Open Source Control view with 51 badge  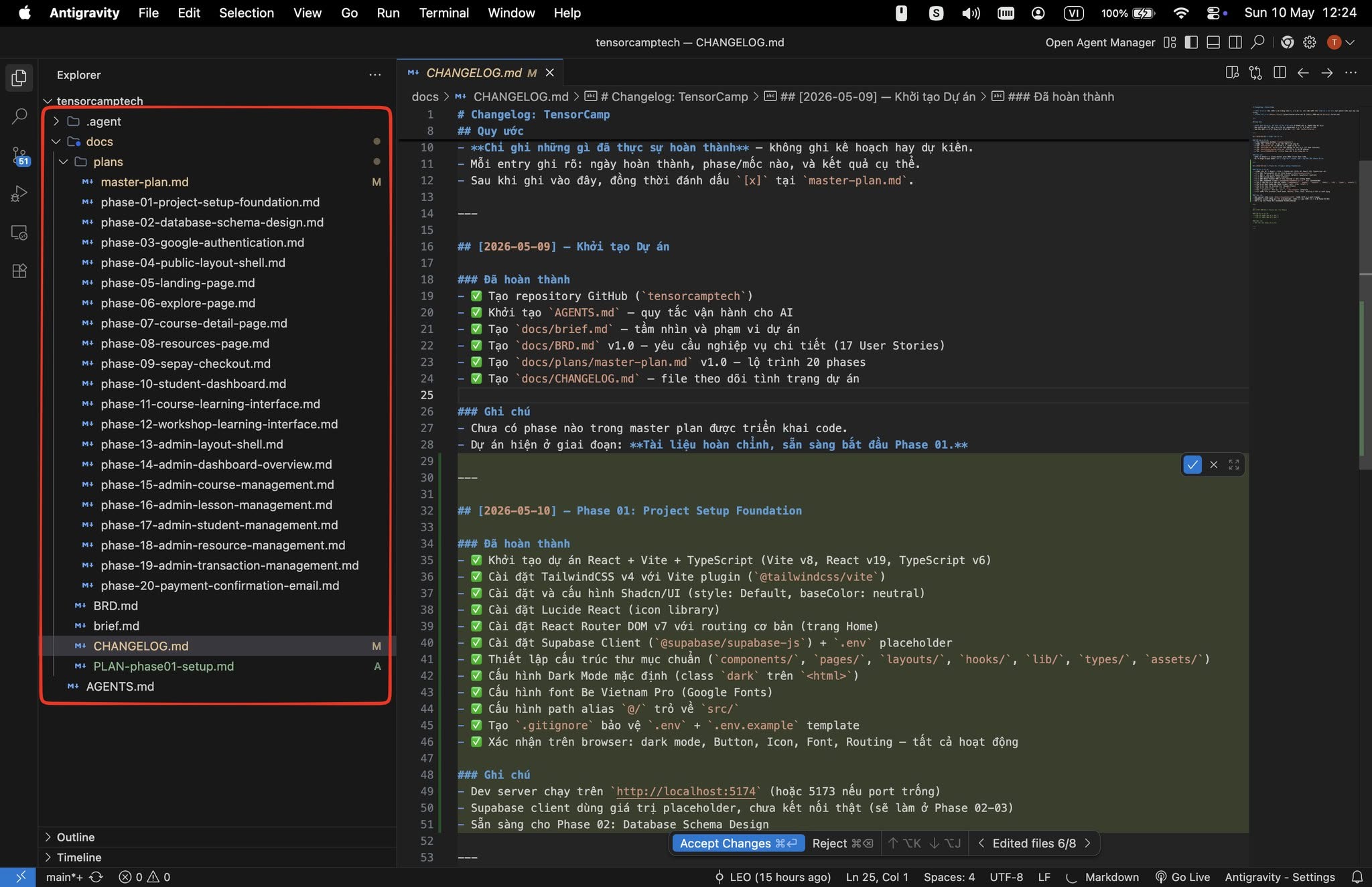[19, 156]
